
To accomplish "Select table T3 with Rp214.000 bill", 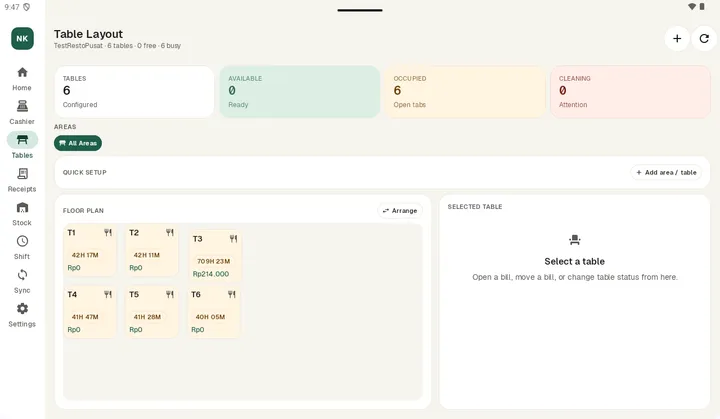I will click(214, 256).
